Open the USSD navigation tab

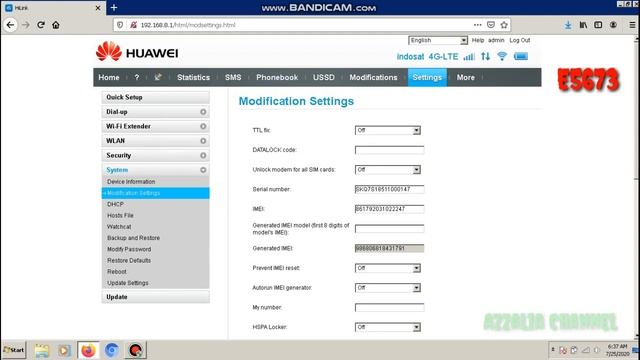tap(324, 77)
